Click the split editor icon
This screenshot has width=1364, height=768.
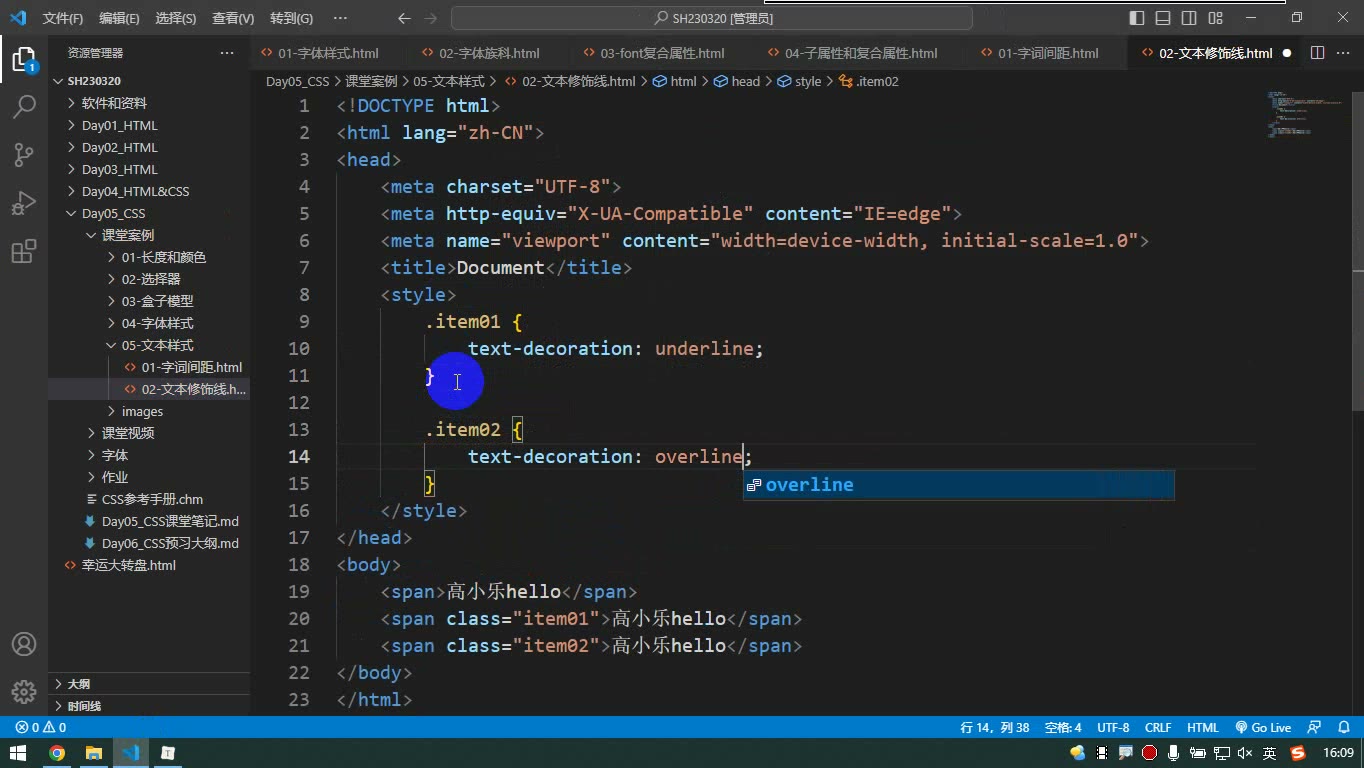1317,53
